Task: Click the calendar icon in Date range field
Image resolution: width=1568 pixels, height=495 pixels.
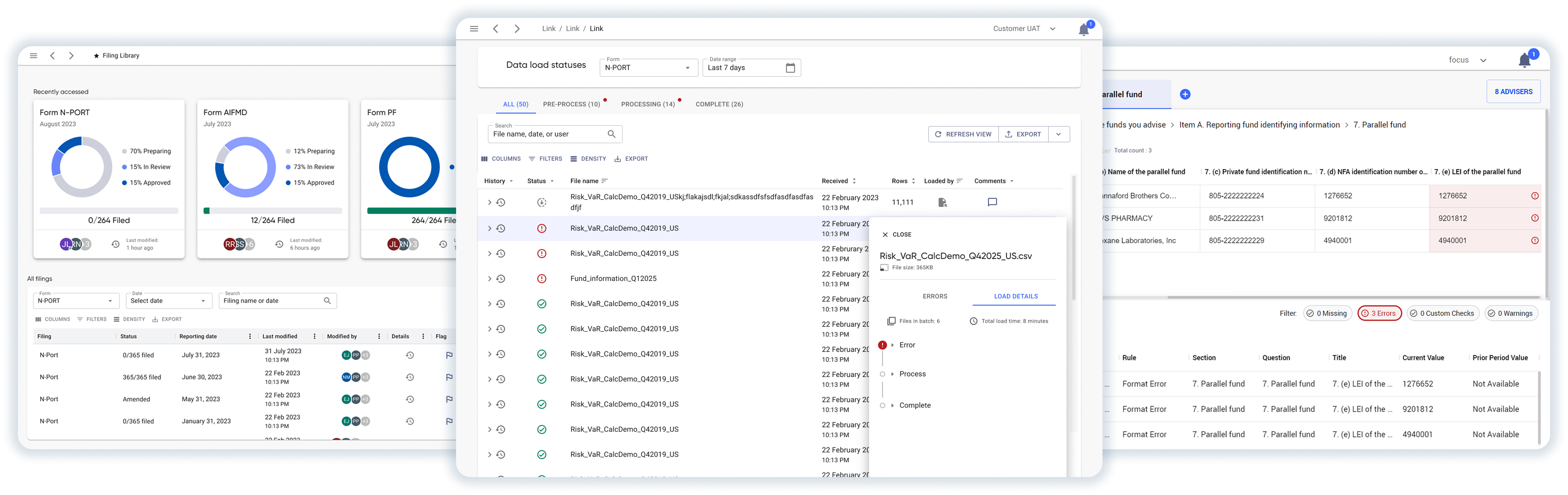Action: point(790,68)
